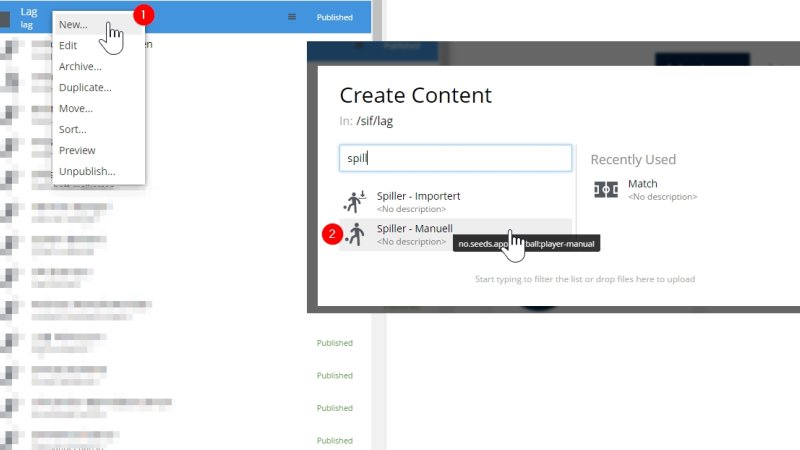Select New... from the context menu
This screenshot has width=800, height=450.
pos(73,24)
